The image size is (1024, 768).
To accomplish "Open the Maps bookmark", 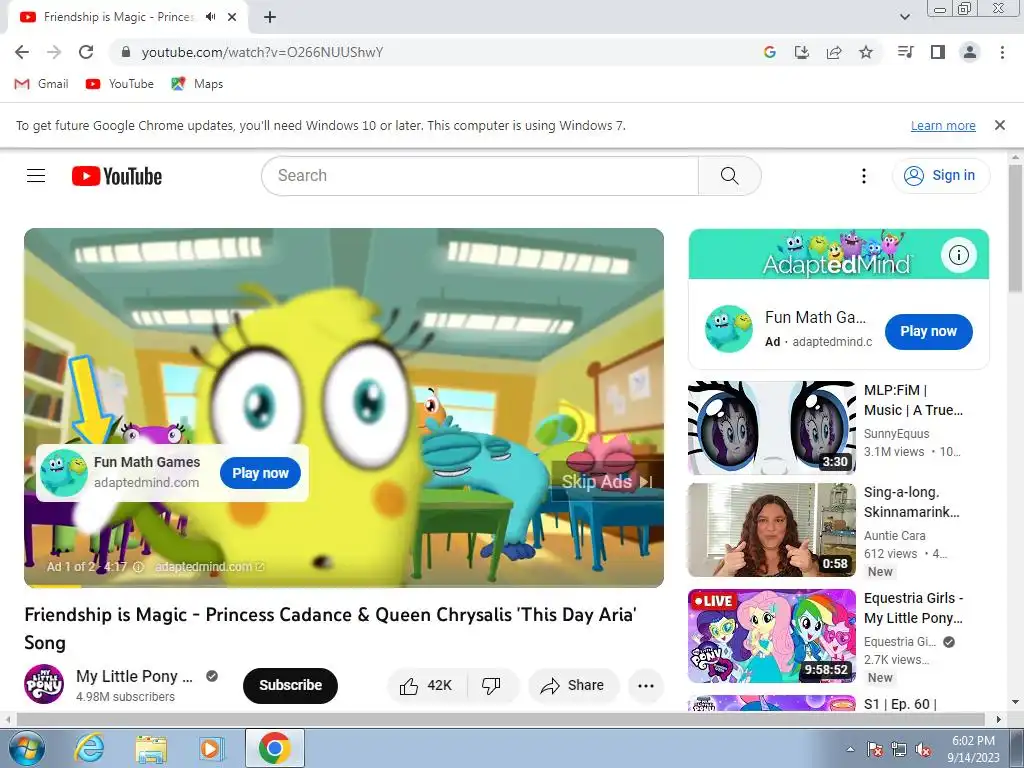I will [x=197, y=84].
